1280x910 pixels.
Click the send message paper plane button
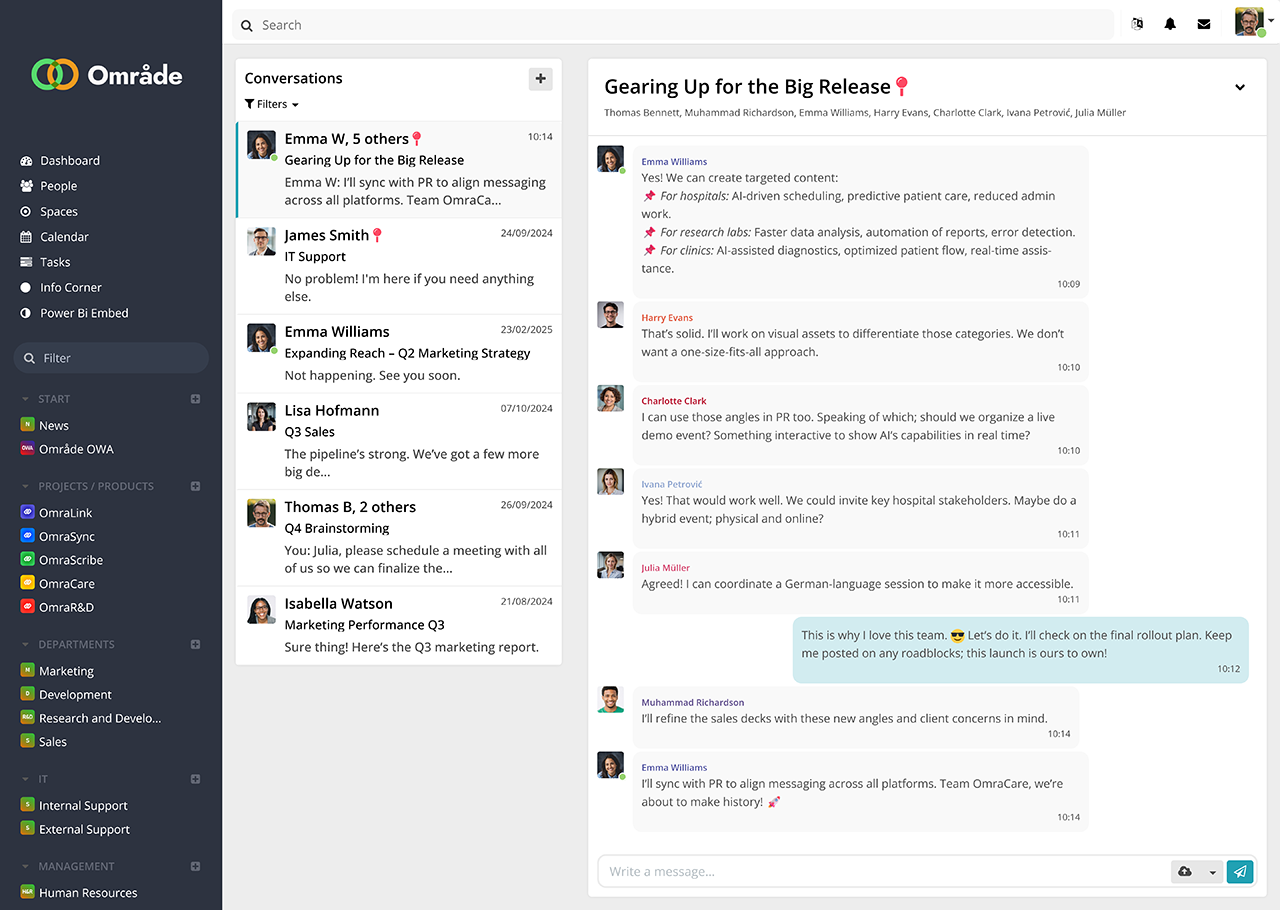click(1240, 872)
